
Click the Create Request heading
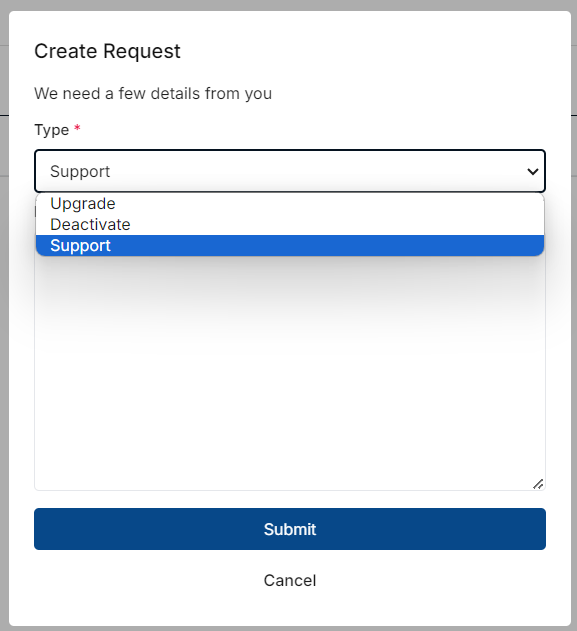pyautogui.click(x=107, y=51)
